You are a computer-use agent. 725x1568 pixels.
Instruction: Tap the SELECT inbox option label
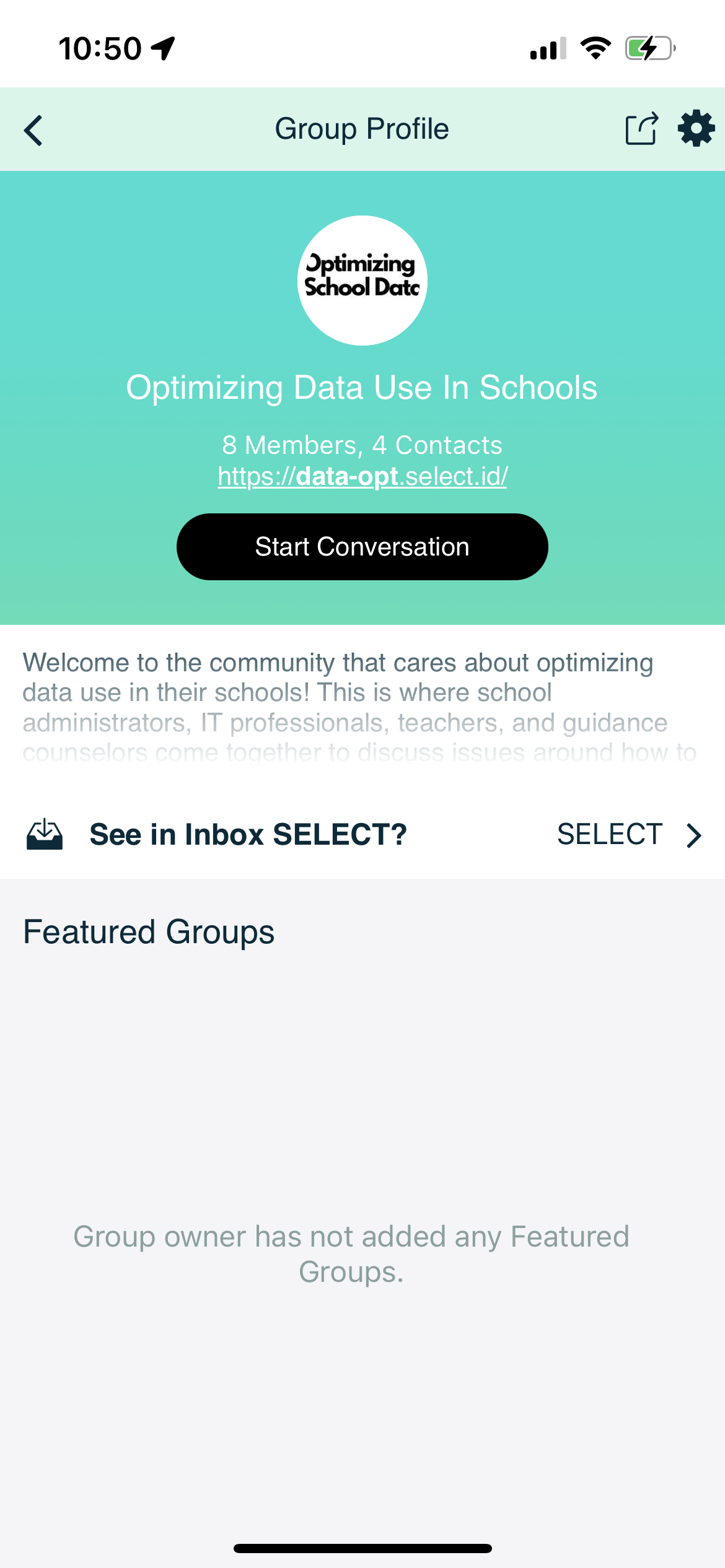click(610, 834)
